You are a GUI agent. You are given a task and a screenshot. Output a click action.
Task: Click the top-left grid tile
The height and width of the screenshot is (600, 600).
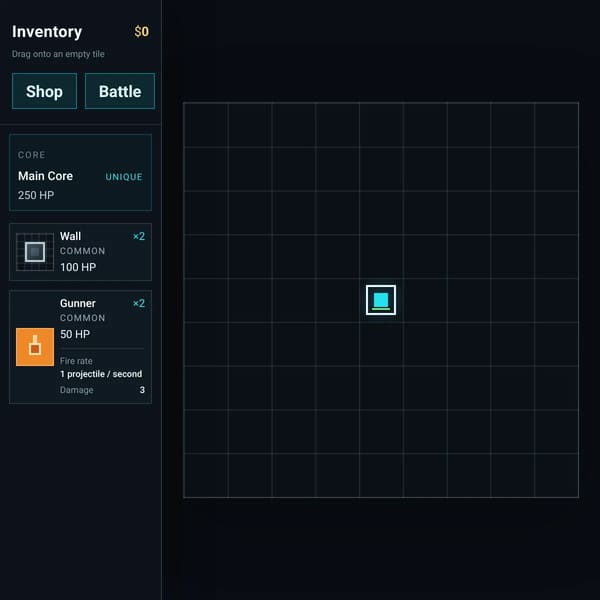pos(206,125)
